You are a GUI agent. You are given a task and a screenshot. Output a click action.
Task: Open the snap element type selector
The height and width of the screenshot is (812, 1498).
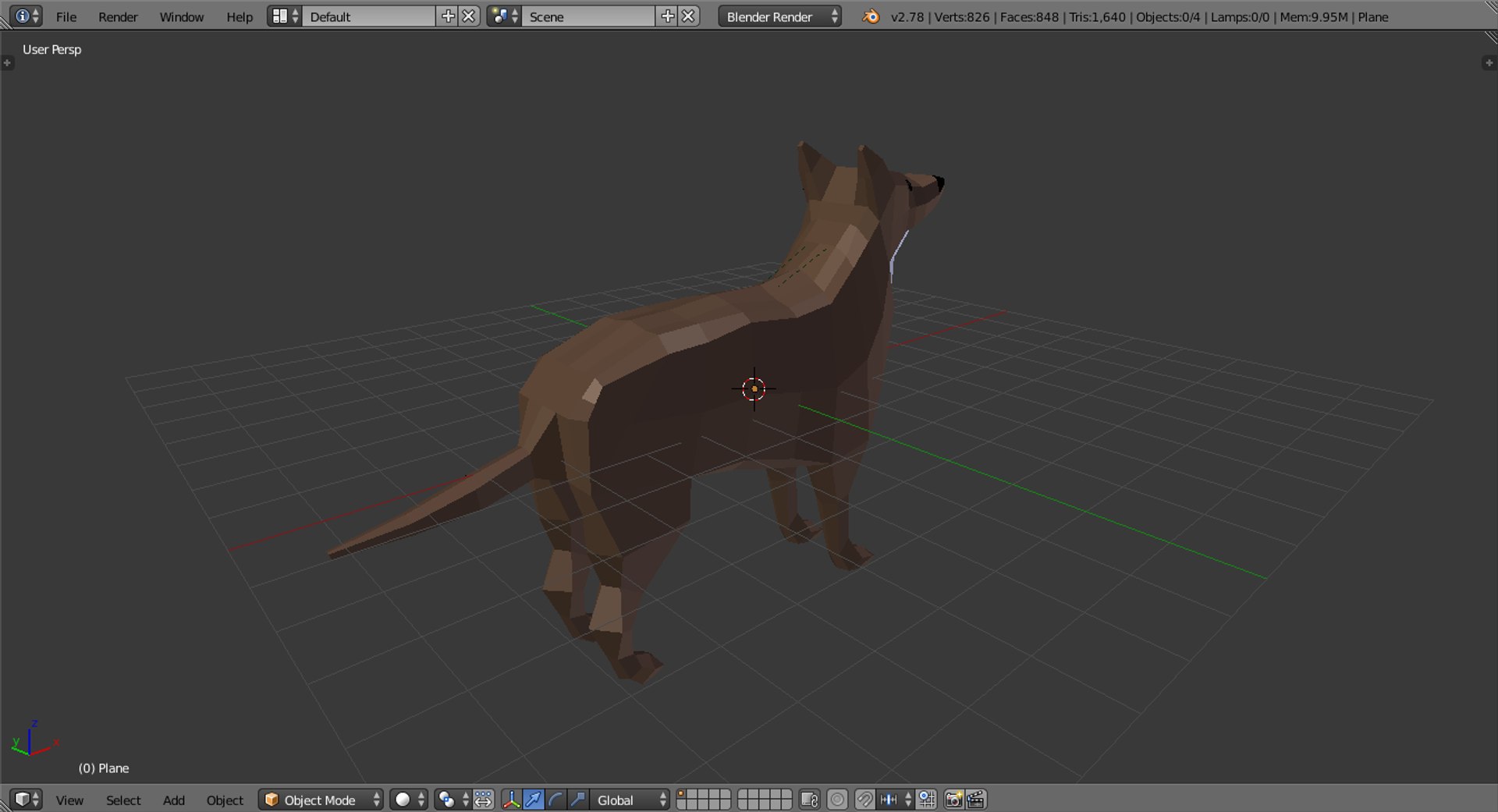[895, 800]
